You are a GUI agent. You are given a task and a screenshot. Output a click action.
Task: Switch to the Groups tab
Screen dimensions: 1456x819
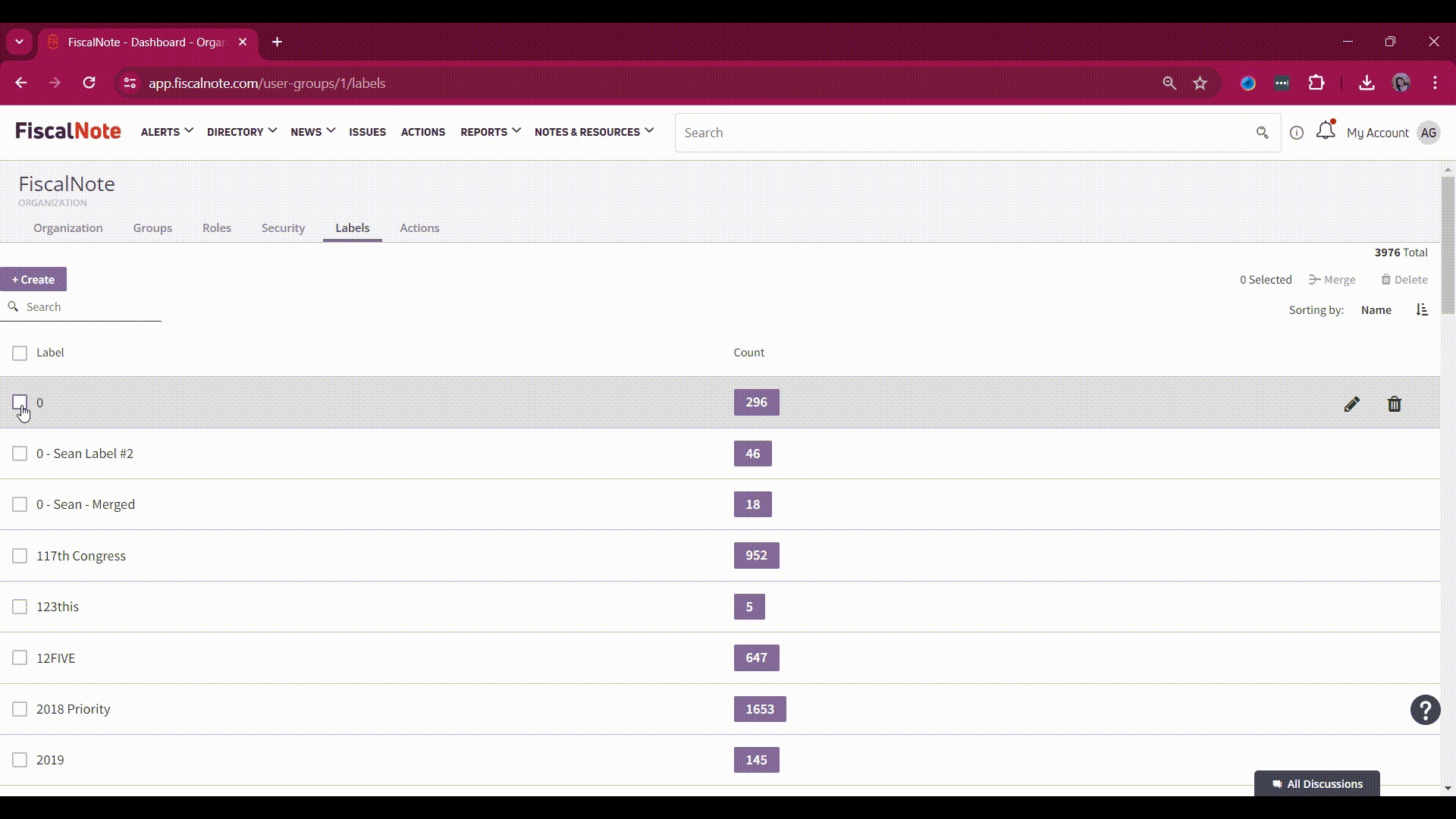[152, 227]
